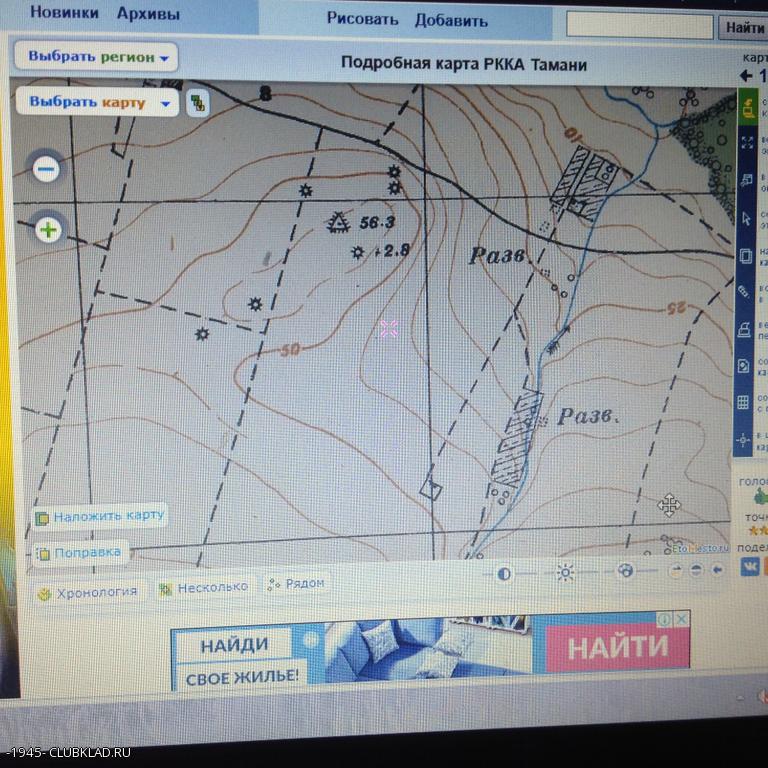This screenshot has height=768, width=768.
Task: Open the 'Архивы' menu item
Action: (x=148, y=14)
